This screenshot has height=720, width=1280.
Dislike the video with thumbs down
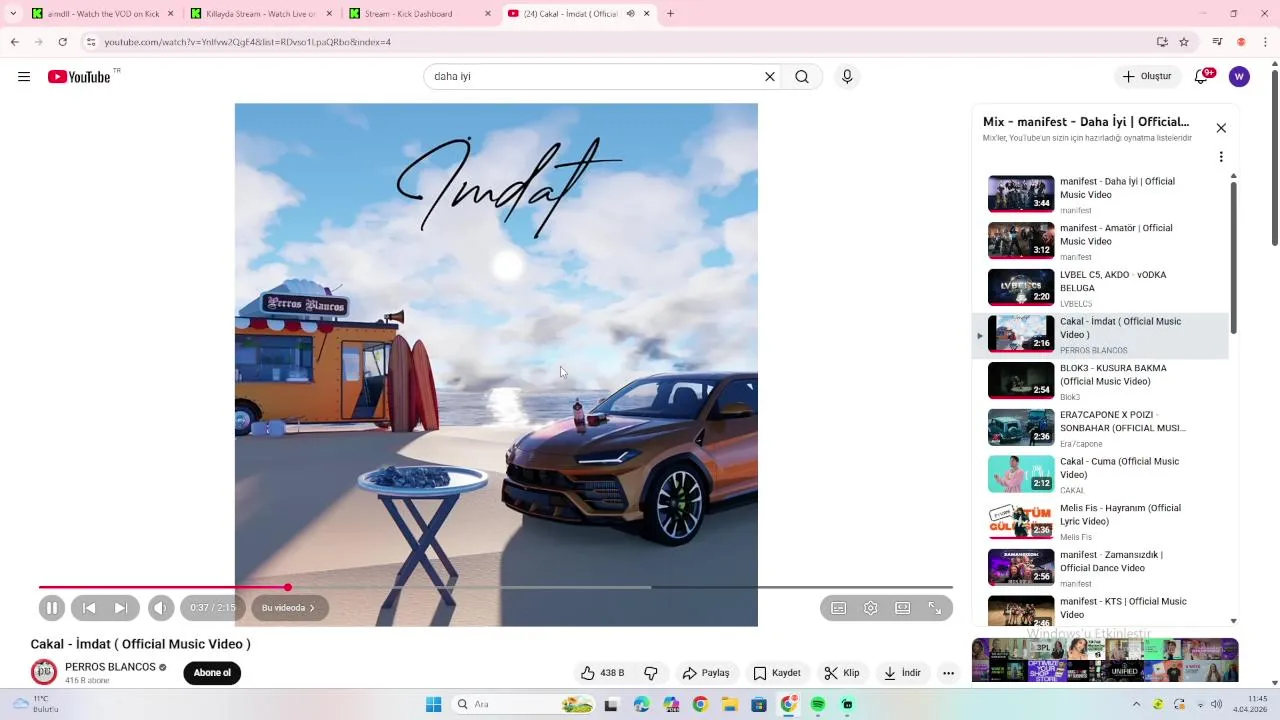[651, 673]
